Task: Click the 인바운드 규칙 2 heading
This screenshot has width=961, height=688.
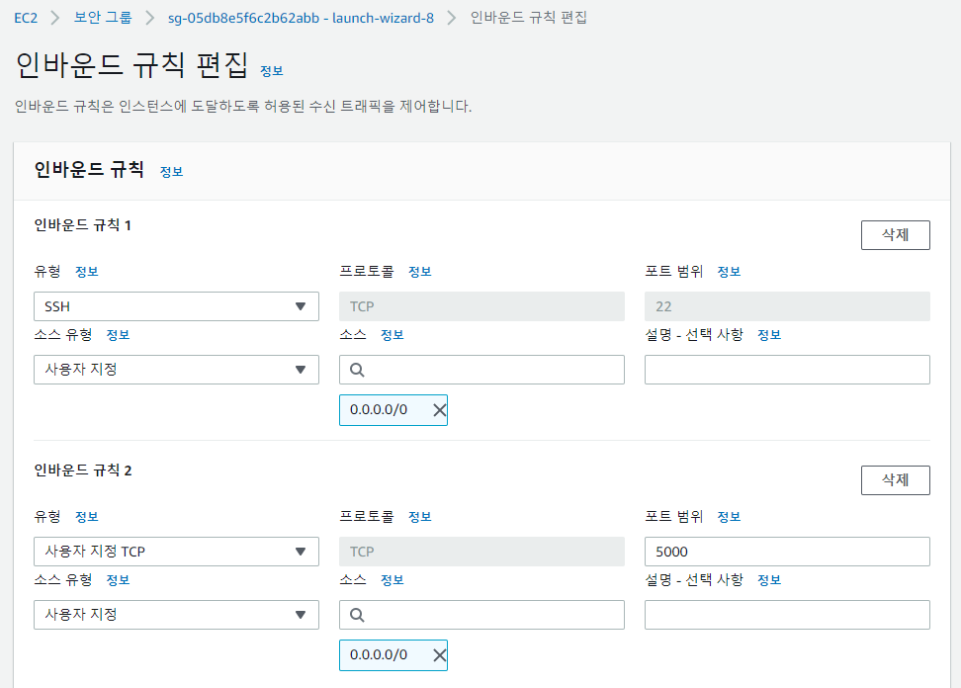Action: (x=82, y=471)
